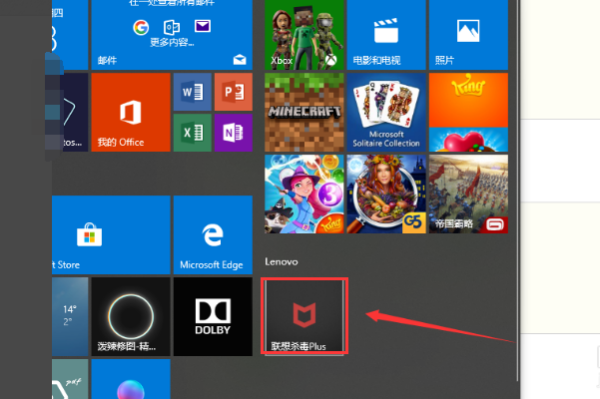
Task: Launch the Dolby tile
Action: (213, 317)
